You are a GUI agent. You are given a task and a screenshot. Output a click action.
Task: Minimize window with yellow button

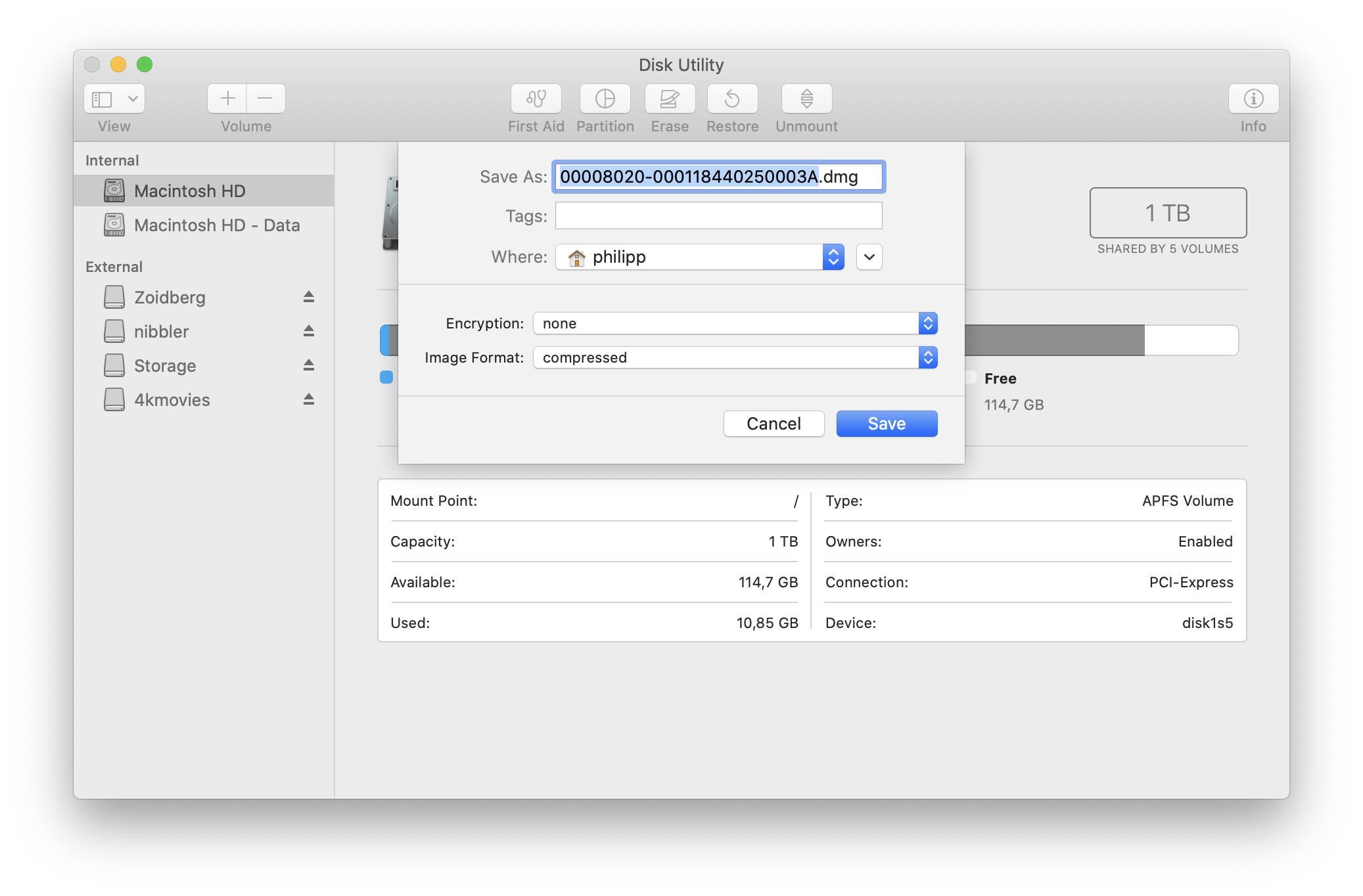pyautogui.click(x=118, y=64)
